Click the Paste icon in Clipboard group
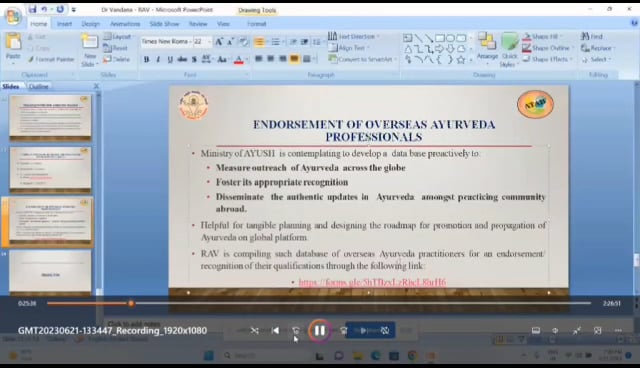This screenshot has height=368, width=640. 13,42
